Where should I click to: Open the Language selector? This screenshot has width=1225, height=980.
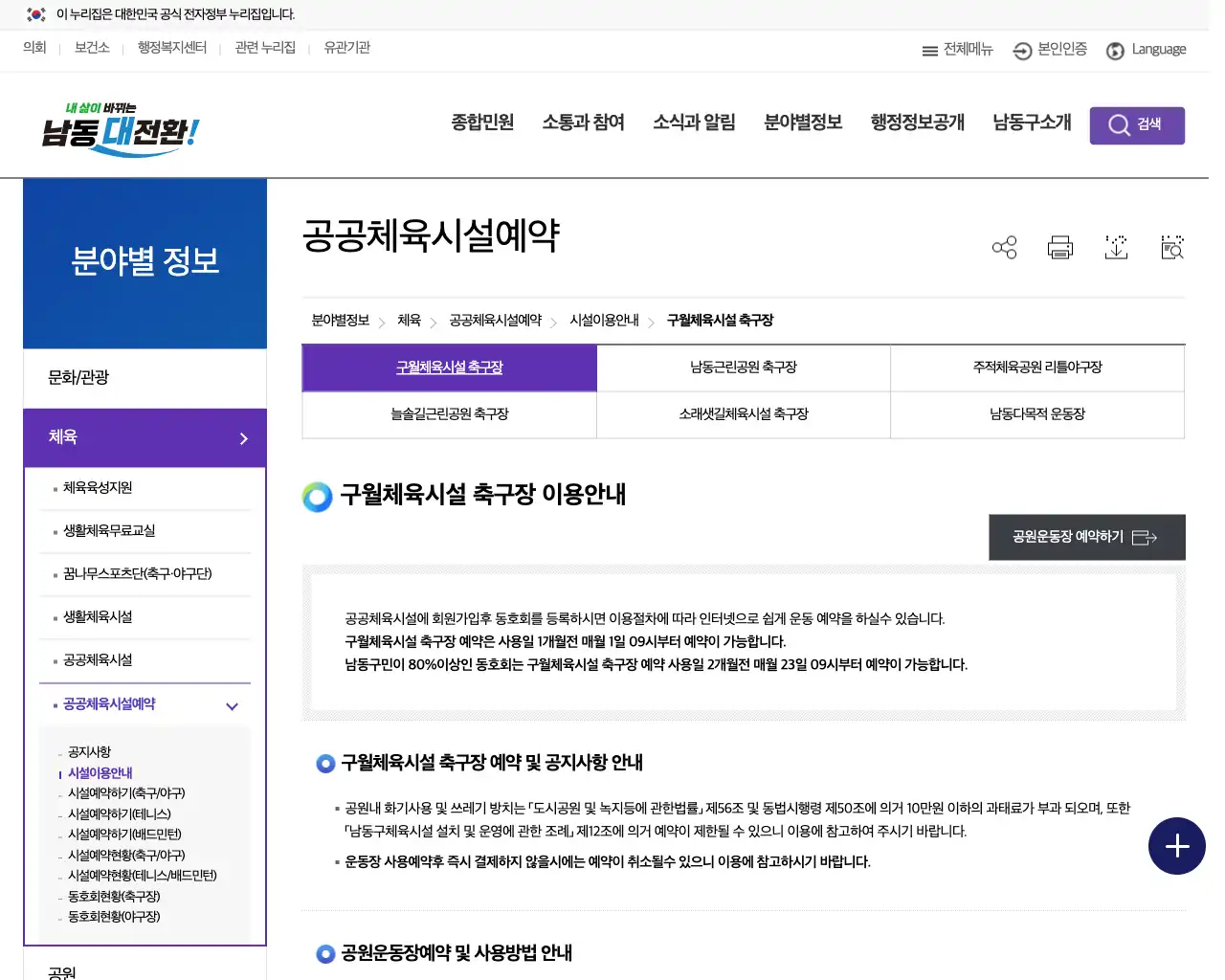point(1146,50)
